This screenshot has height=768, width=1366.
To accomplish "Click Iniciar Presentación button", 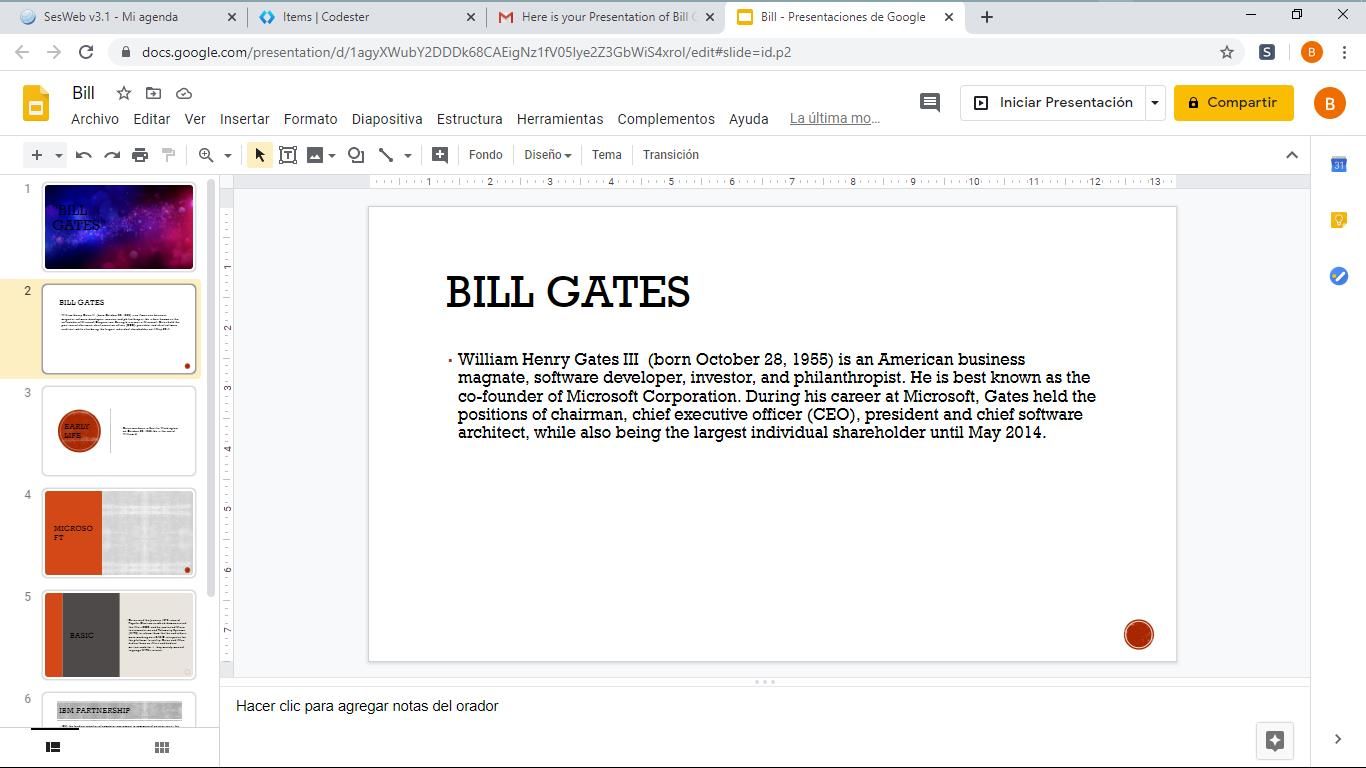I will pos(1053,102).
